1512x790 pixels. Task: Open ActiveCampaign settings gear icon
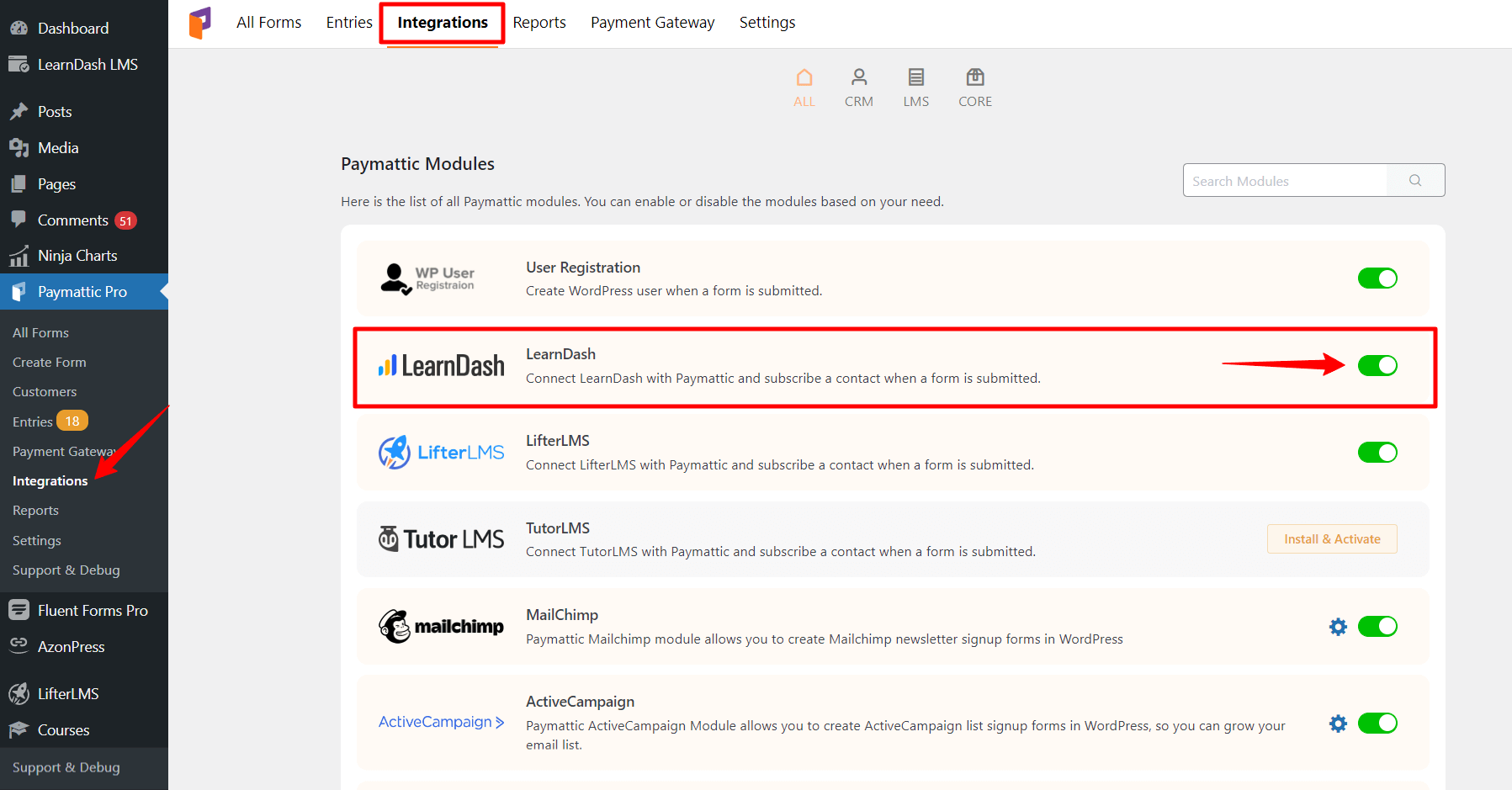pyautogui.click(x=1338, y=724)
